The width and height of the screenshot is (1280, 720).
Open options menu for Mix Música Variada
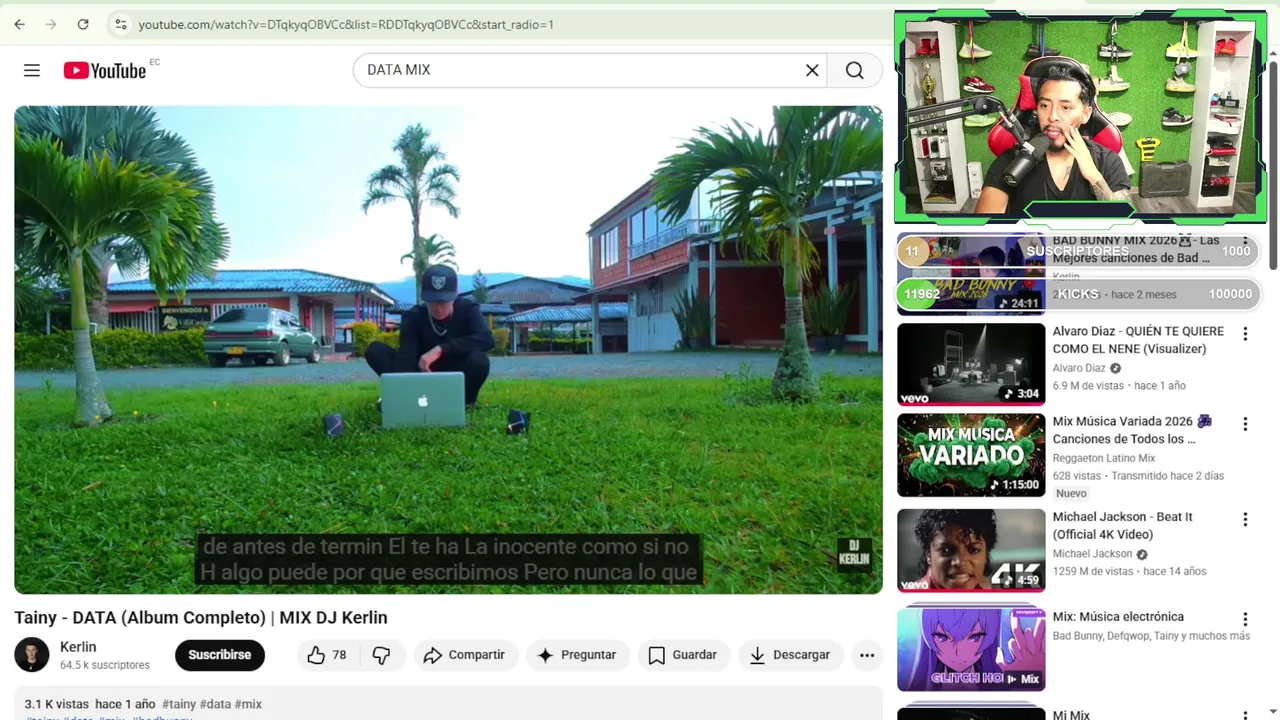tap(1245, 424)
